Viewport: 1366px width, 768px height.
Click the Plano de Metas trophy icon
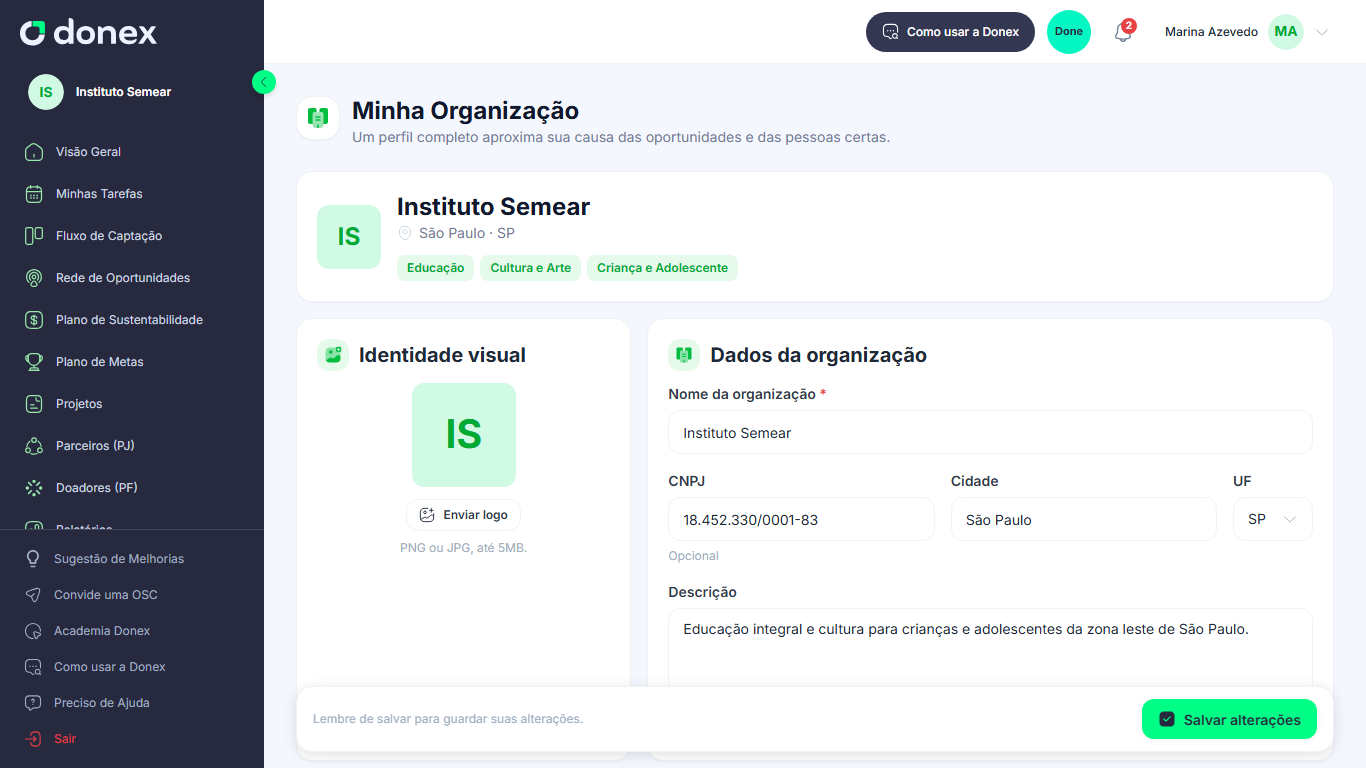pos(34,362)
